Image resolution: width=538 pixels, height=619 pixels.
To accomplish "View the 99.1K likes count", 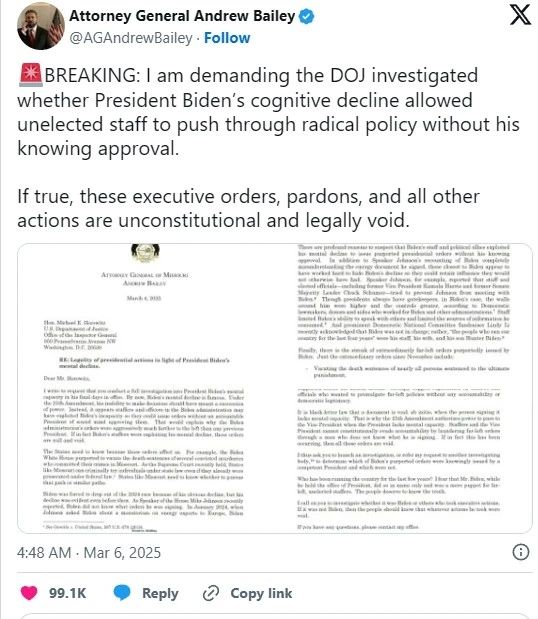I will [x=67, y=593].
